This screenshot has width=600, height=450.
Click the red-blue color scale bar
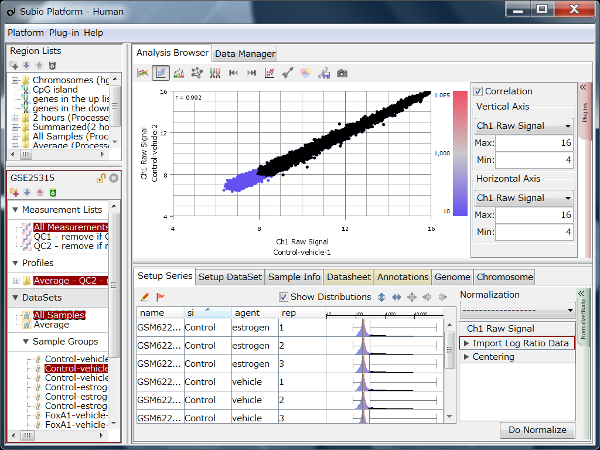[459, 152]
